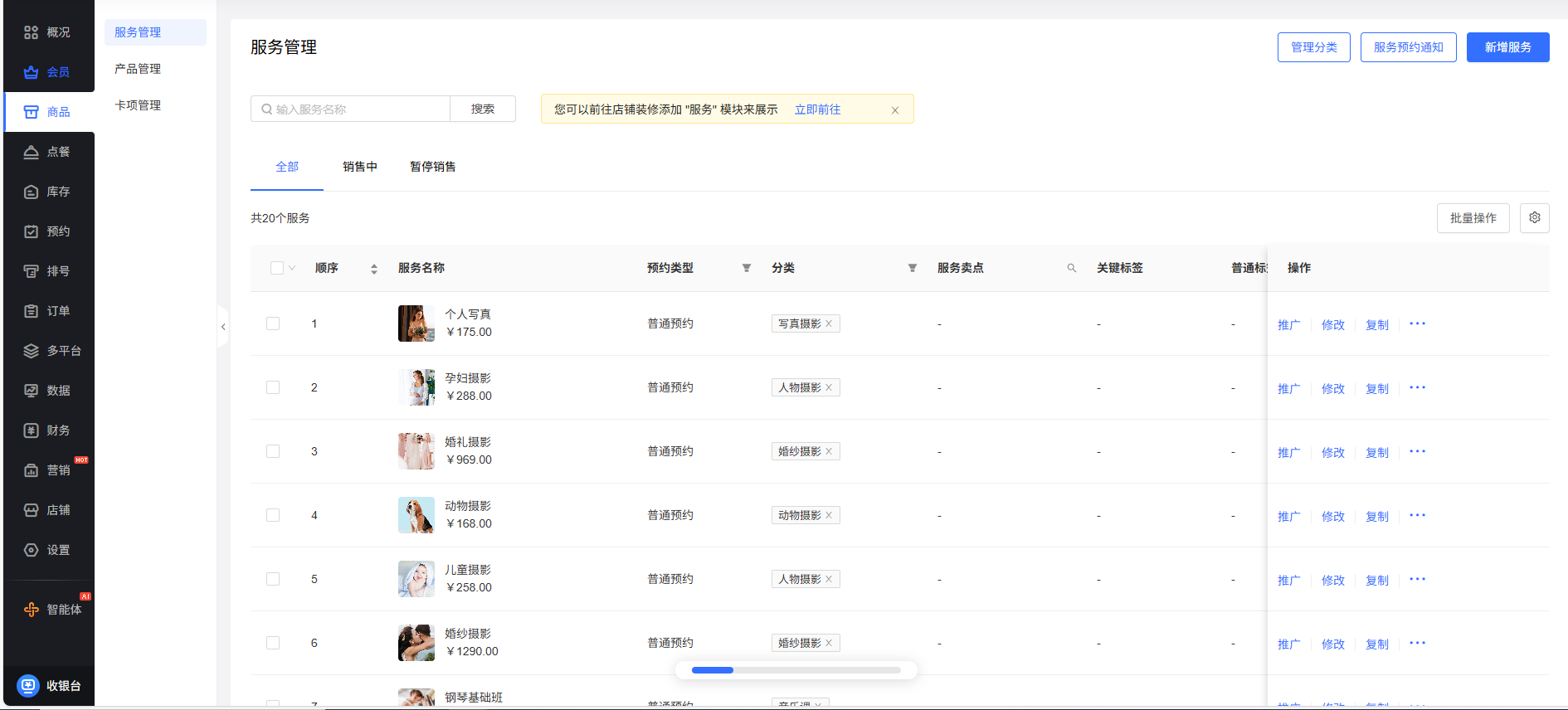Open the 动物摄影 dog thumbnail

click(x=416, y=515)
